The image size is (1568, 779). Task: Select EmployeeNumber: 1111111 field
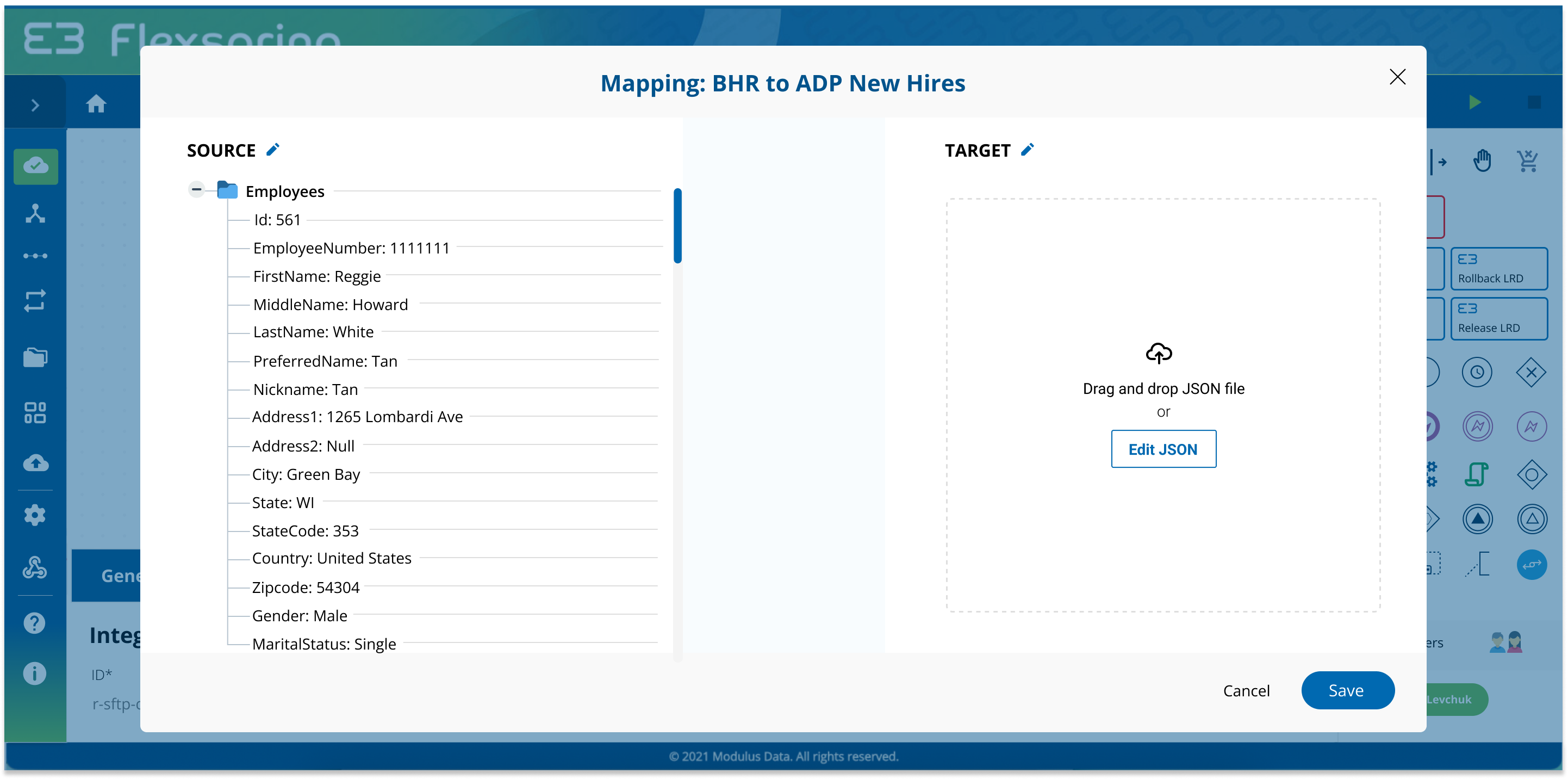[351, 248]
